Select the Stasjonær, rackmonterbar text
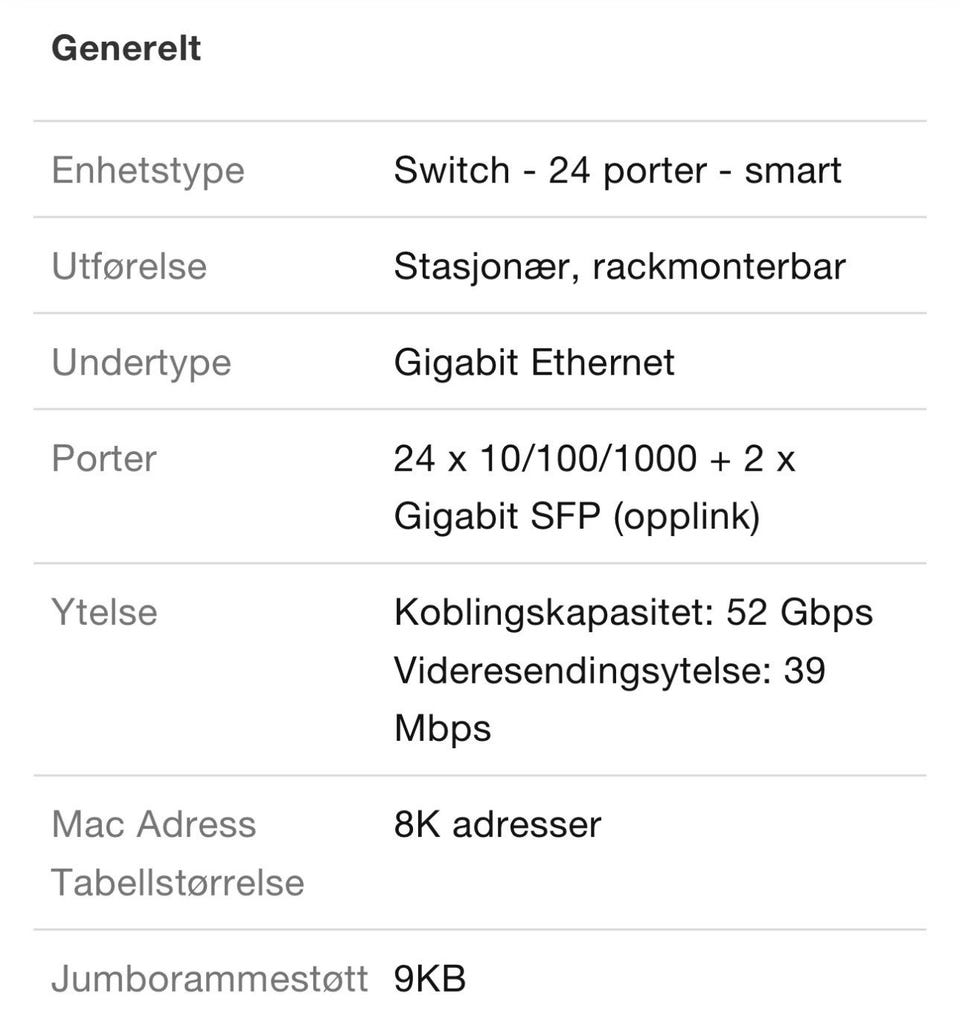This screenshot has height=1020, width=960. [620, 267]
